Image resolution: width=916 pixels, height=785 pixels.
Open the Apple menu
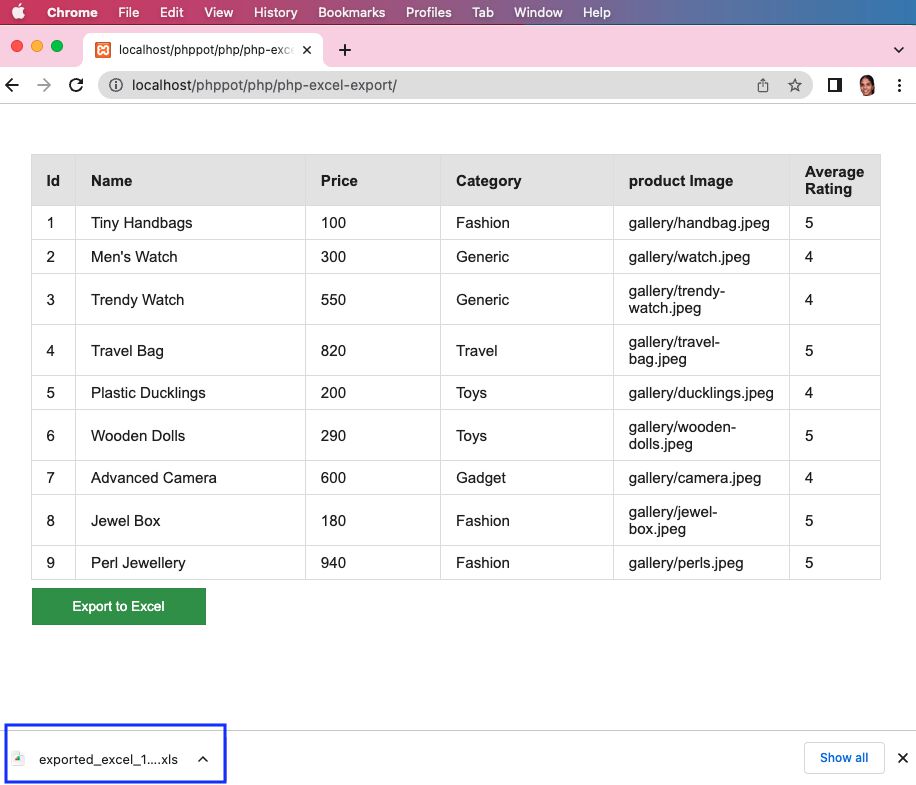tap(19, 12)
